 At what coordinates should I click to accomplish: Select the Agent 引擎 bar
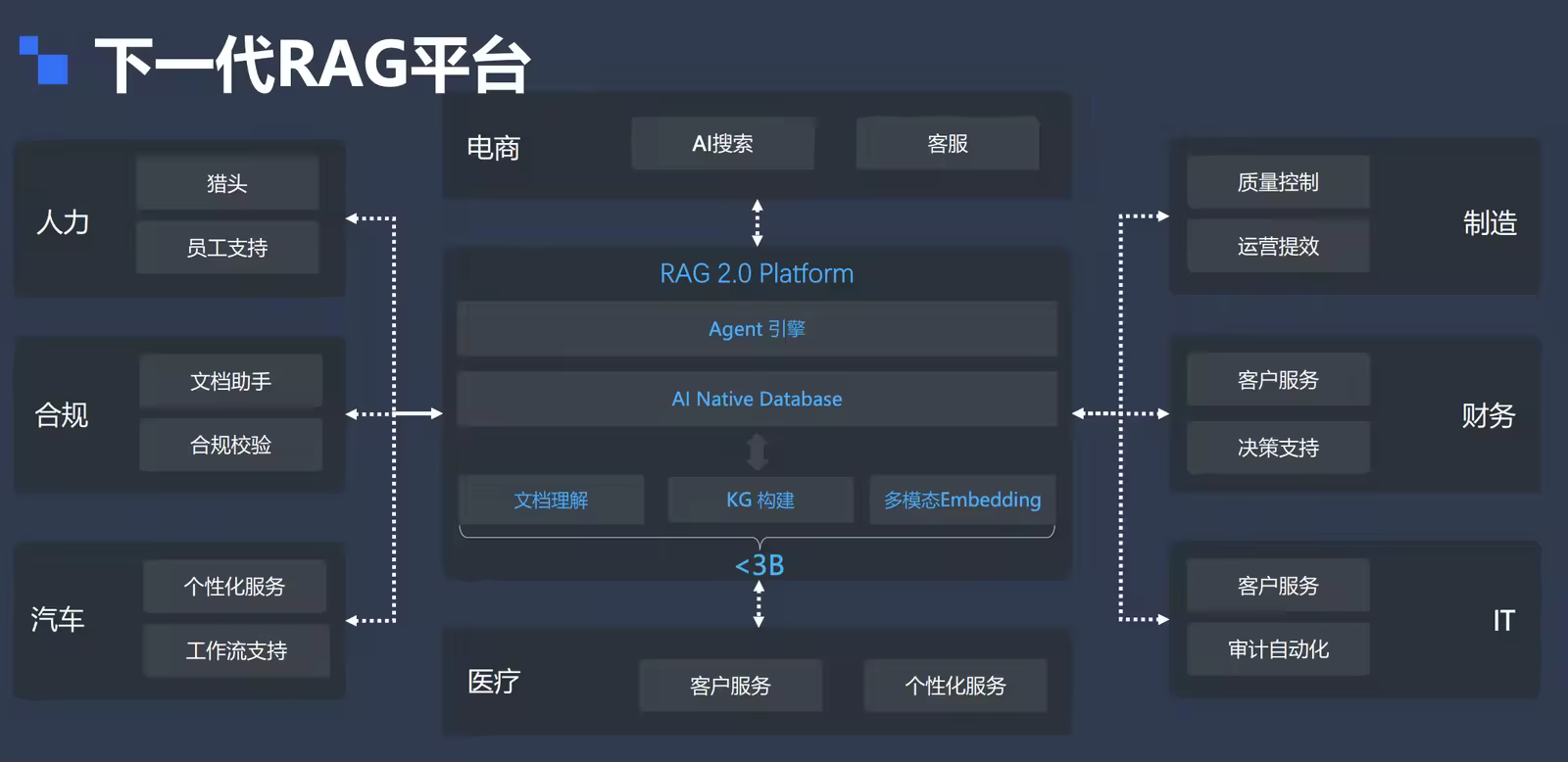click(x=757, y=329)
